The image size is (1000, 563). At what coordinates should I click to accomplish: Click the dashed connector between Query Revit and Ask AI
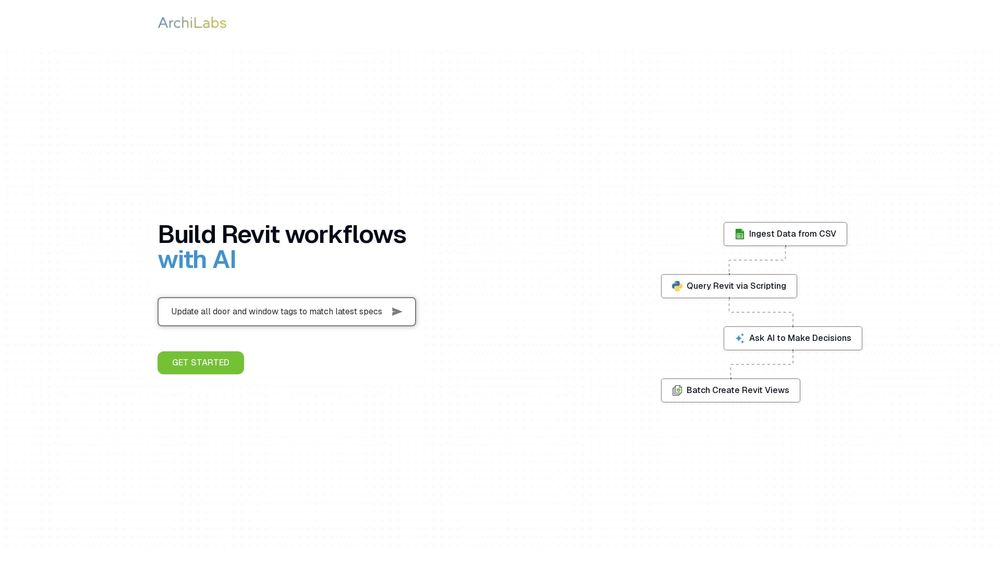pos(761,312)
